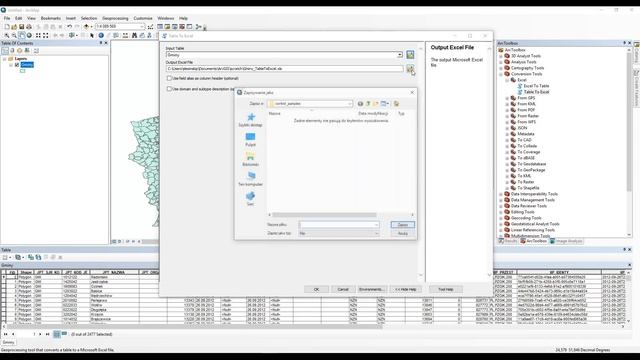Click the Output Excel File path field
The width and height of the screenshot is (640, 360).
284,69
